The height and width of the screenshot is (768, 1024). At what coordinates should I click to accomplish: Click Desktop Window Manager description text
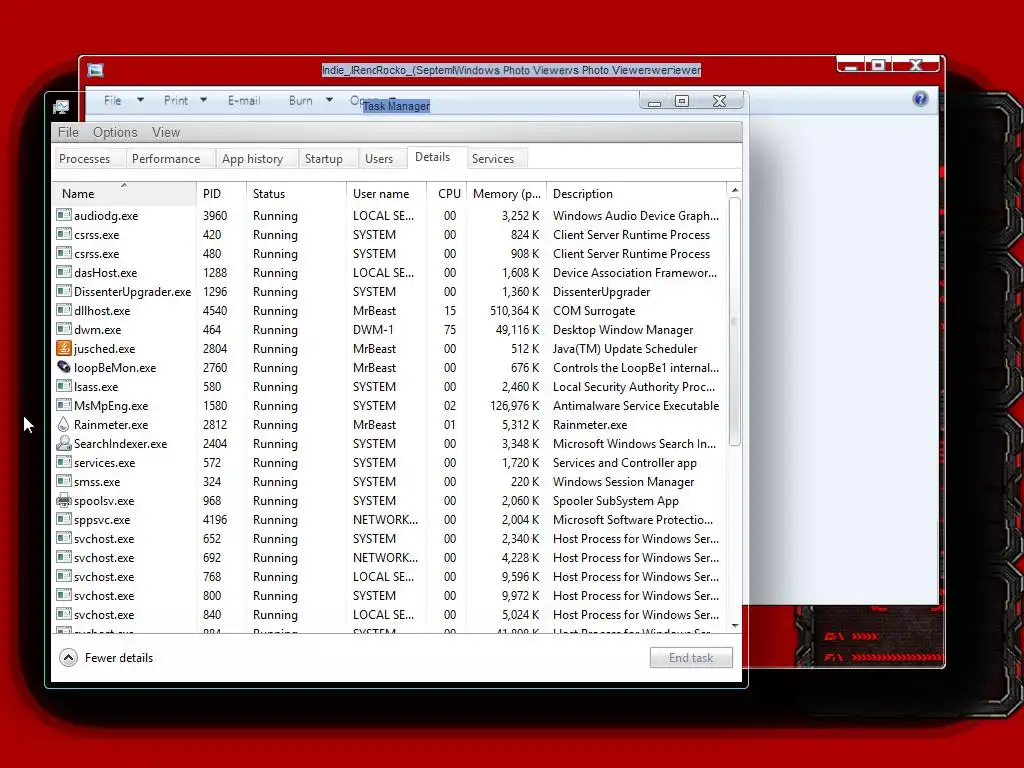623,330
